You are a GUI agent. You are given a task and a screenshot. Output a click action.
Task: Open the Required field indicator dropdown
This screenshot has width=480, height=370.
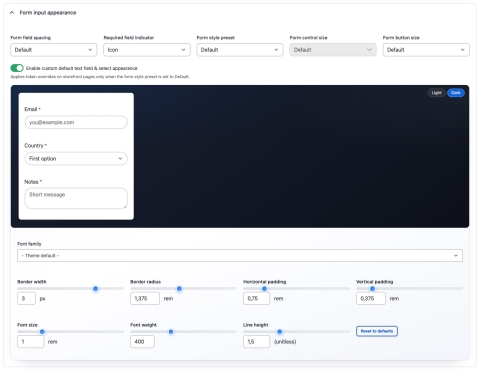tap(147, 50)
